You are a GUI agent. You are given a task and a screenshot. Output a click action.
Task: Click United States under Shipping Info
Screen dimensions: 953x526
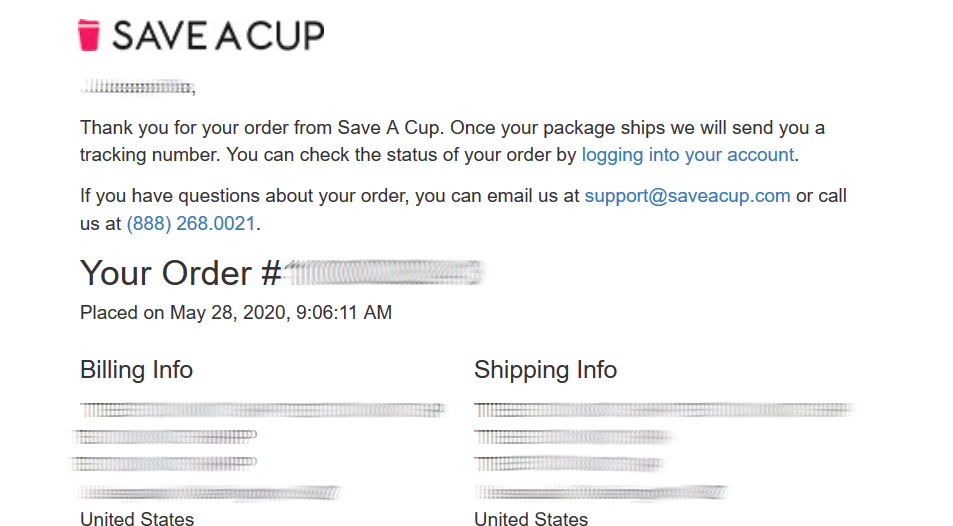(531, 518)
